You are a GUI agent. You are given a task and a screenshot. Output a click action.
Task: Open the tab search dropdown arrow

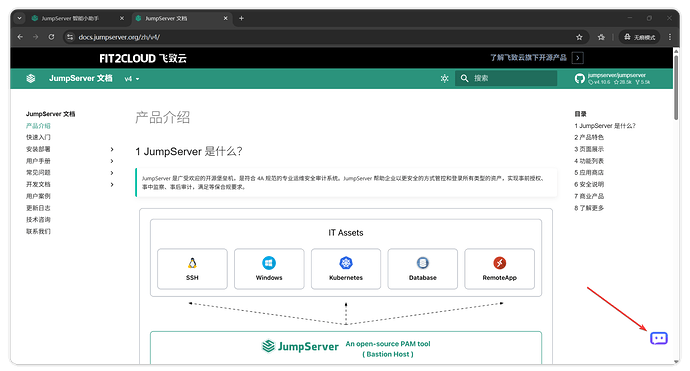click(x=19, y=18)
